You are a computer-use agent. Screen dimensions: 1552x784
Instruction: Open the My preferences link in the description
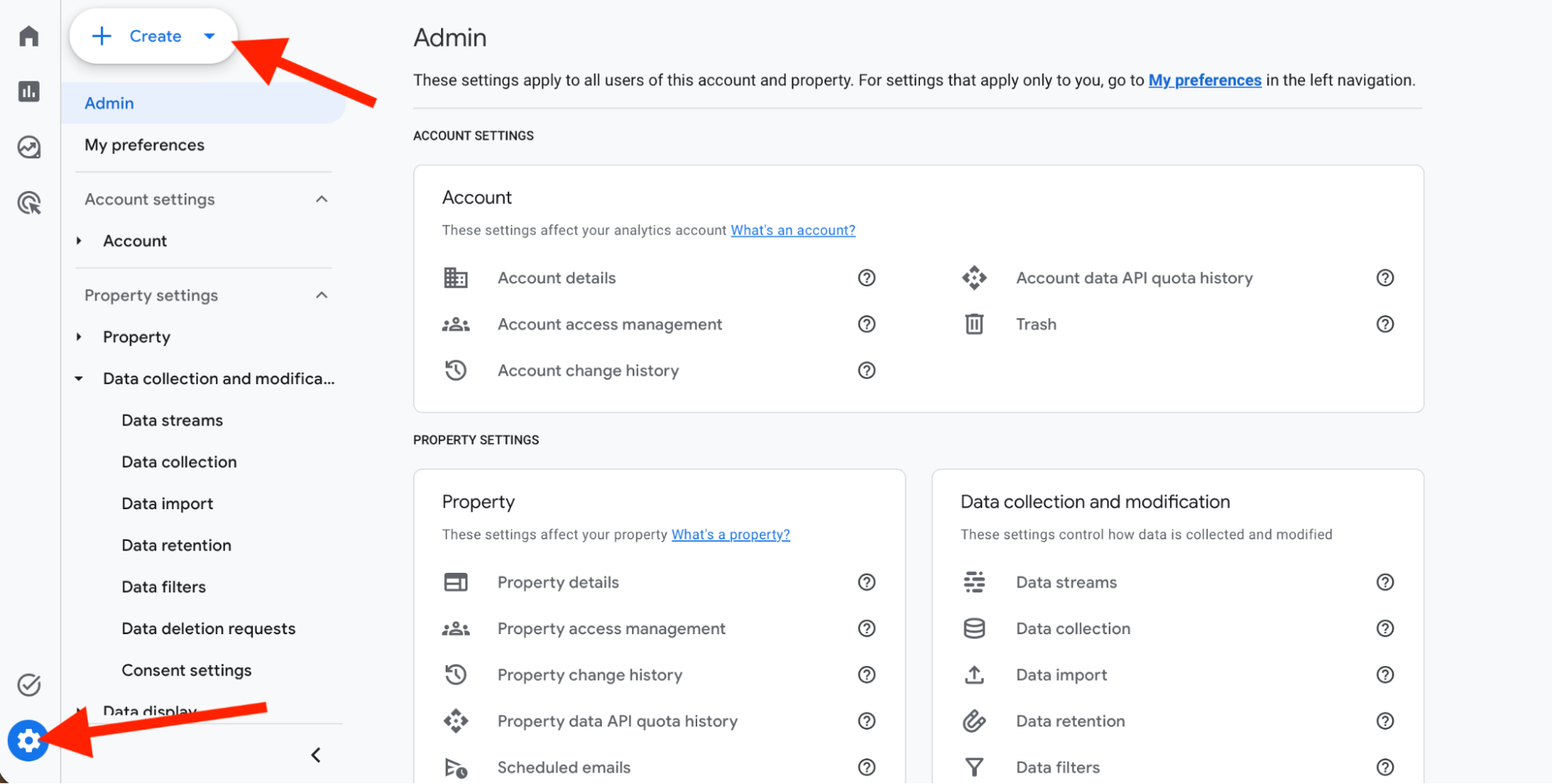(1204, 80)
